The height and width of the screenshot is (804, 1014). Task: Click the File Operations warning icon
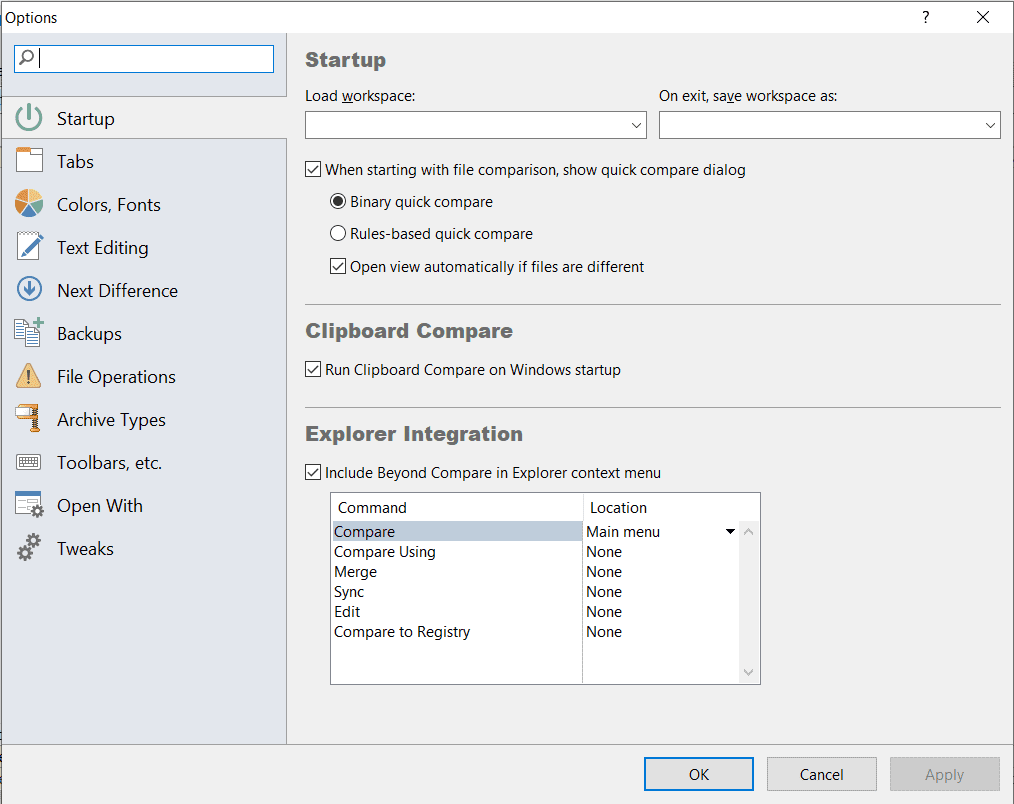pyautogui.click(x=29, y=376)
